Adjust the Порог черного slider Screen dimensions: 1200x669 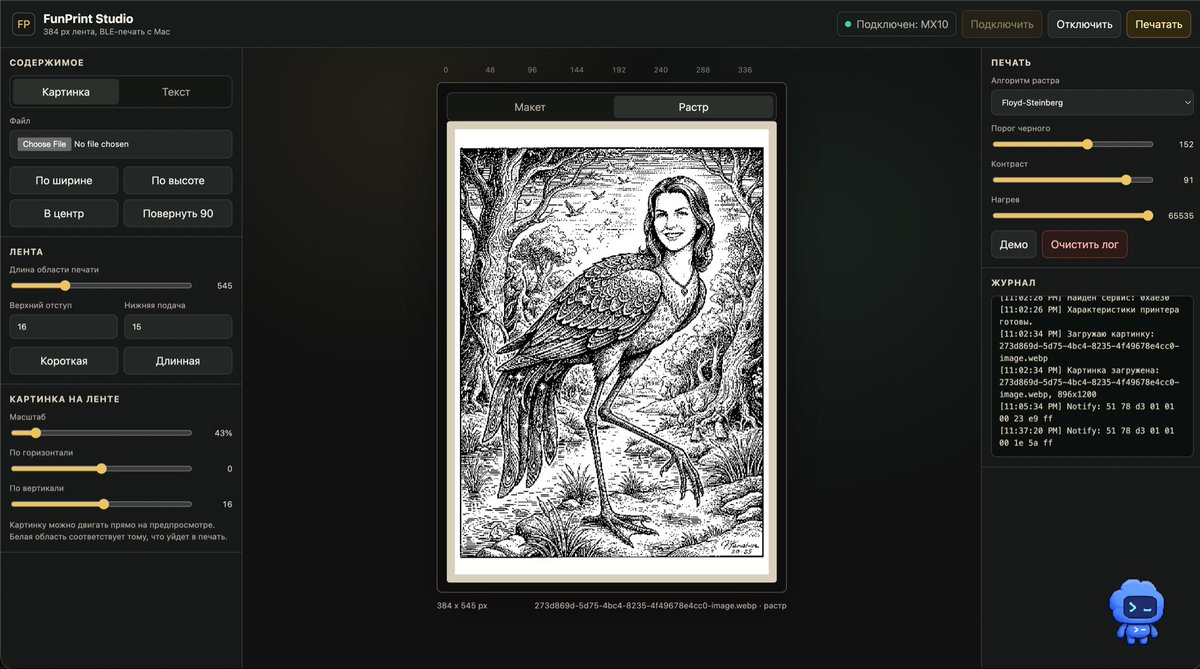coord(1072,144)
